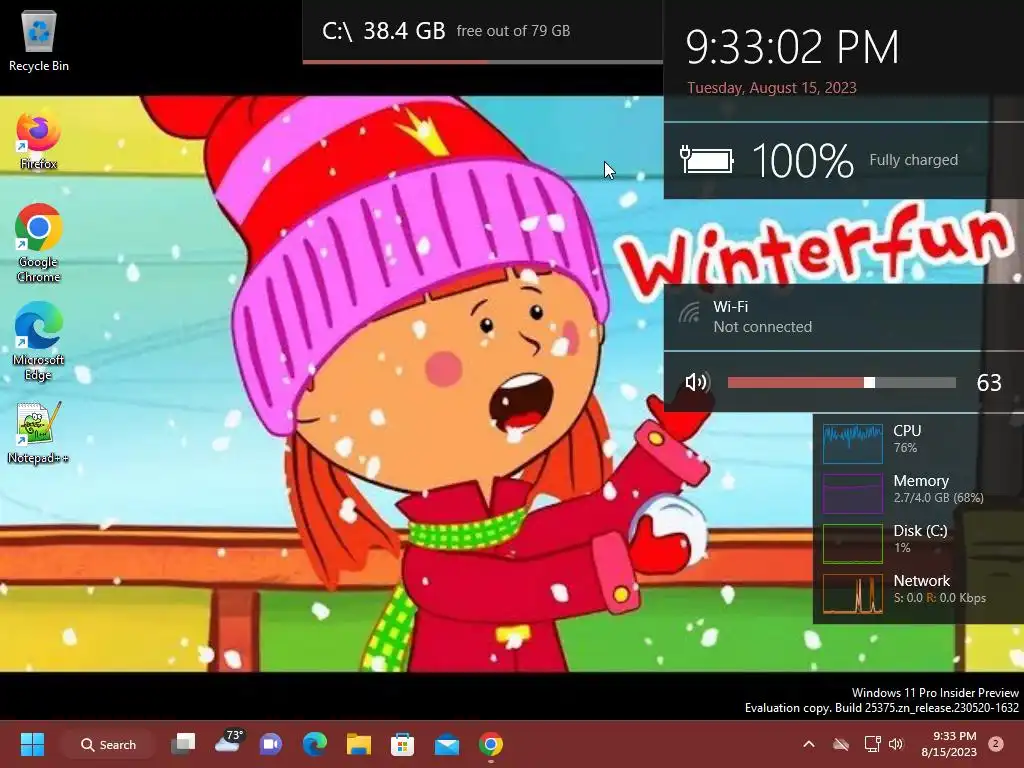
Task: Click the 100% battery level text
Action: click(x=803, y=161)
